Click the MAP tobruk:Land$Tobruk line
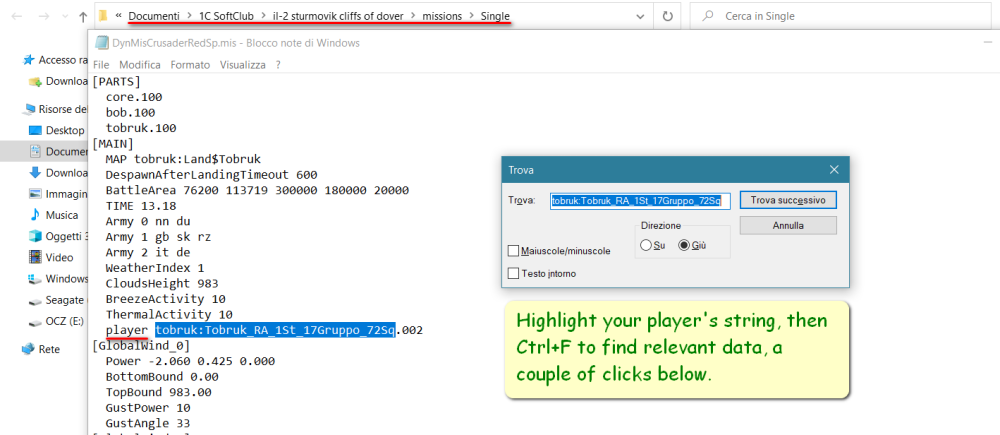Viewport: 1000px width, 435px height. click(183, 159)
